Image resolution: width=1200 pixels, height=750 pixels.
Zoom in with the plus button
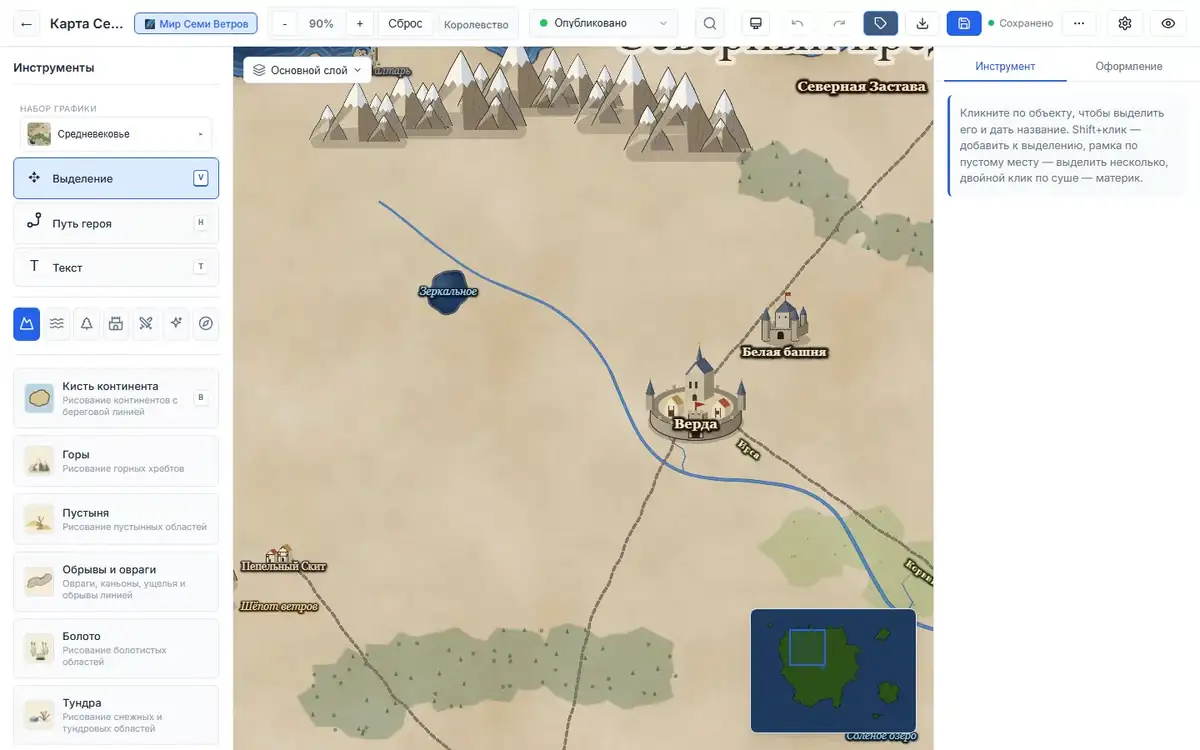coord(360,23)
